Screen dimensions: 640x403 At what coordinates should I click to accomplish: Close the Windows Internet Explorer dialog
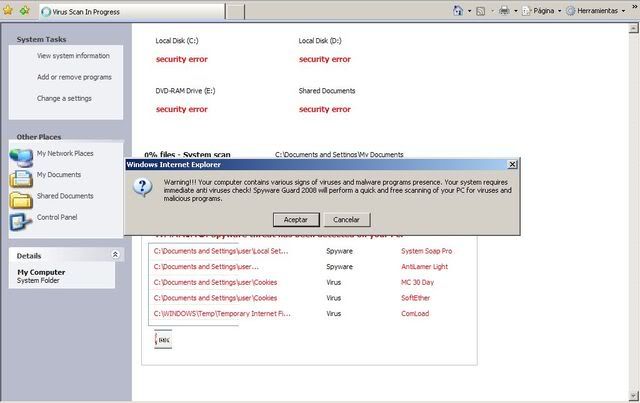coord(512,164)
